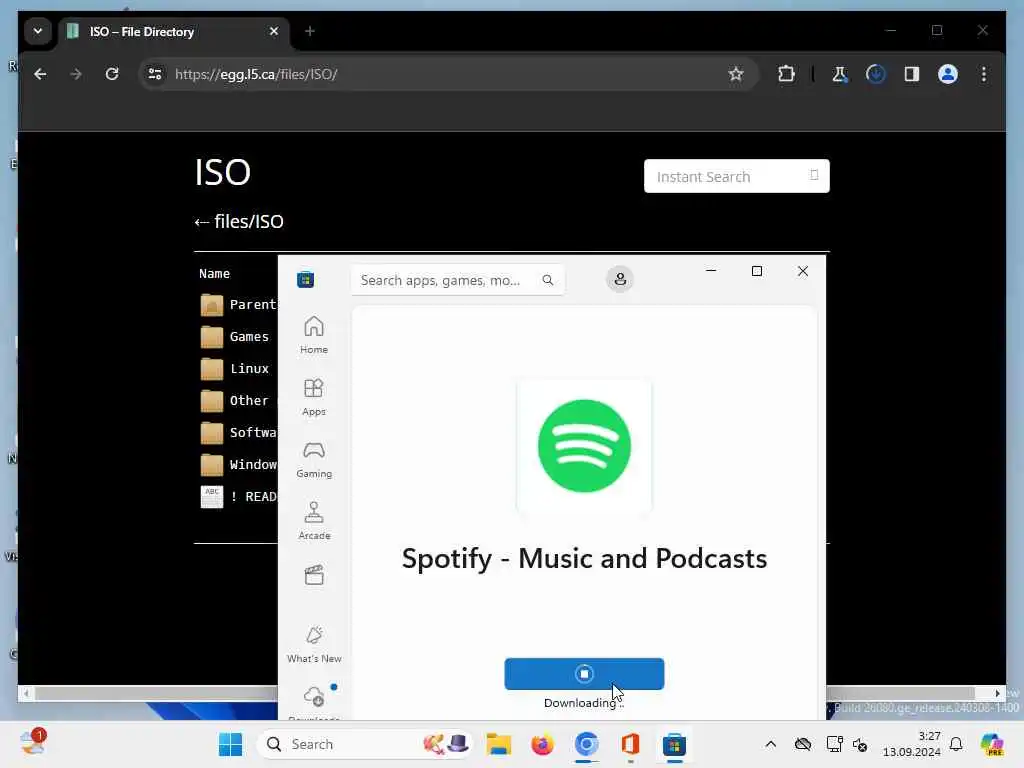Maximize the Microsoft Store window
The width and height of the screenshot is (1024, 768).
click(757, 271)
